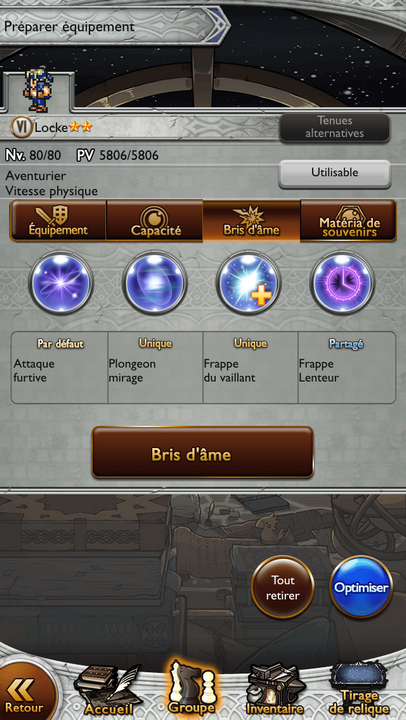Screen dimensions: 406x720
Task: Open Accueil from the bottom navigation
Action: coord(108,690)
